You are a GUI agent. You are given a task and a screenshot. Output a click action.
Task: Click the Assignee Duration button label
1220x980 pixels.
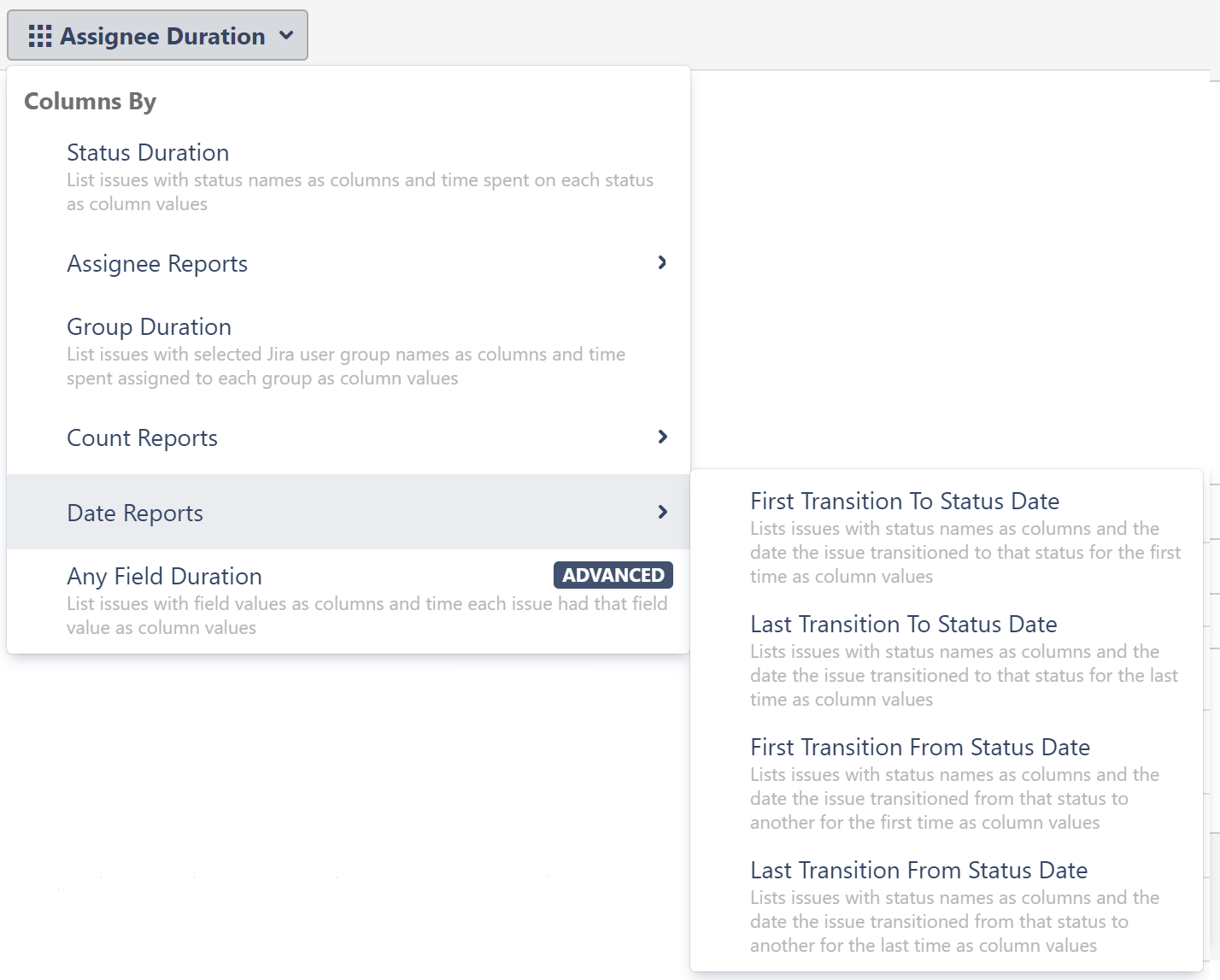coord(162,36)
